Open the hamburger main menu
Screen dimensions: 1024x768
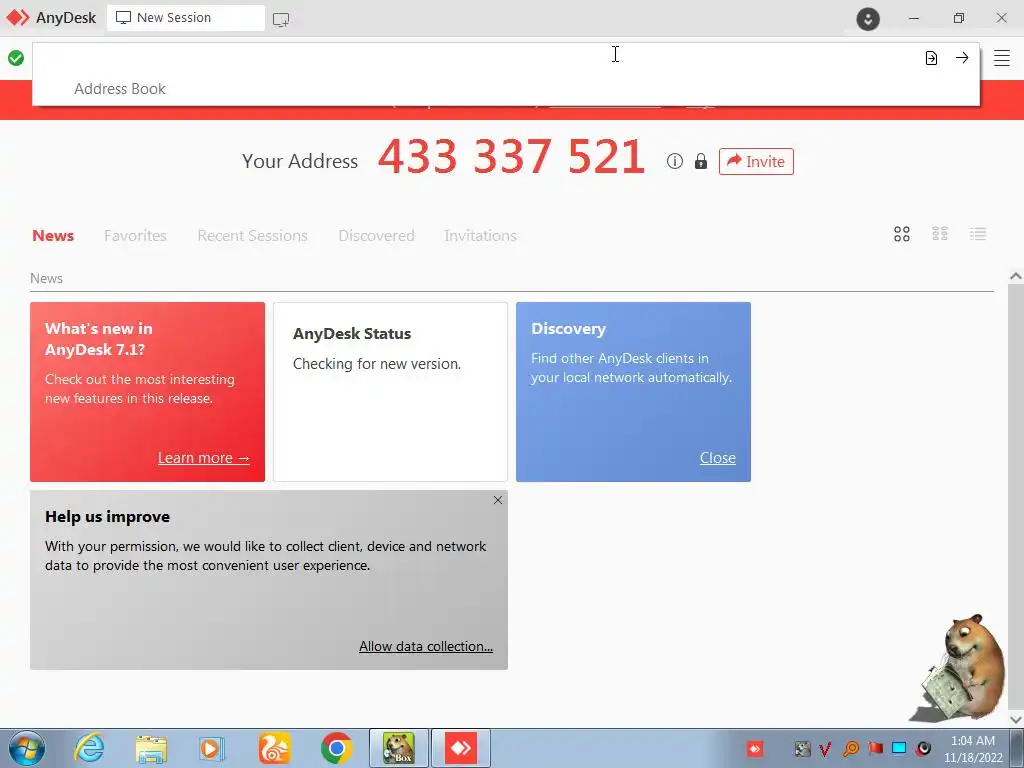[1002, 58]
